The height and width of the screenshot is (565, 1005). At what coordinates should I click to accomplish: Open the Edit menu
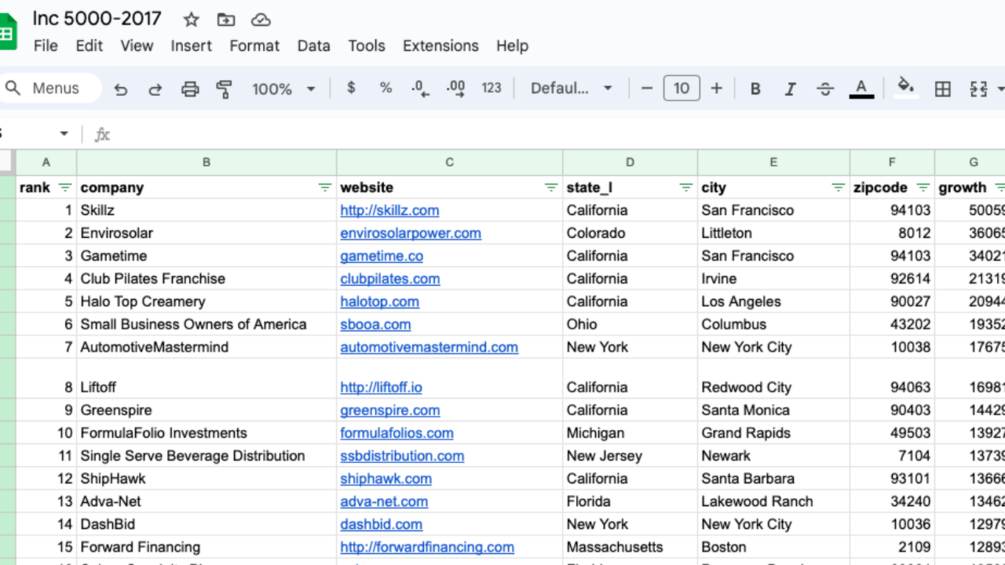(89, 46)
